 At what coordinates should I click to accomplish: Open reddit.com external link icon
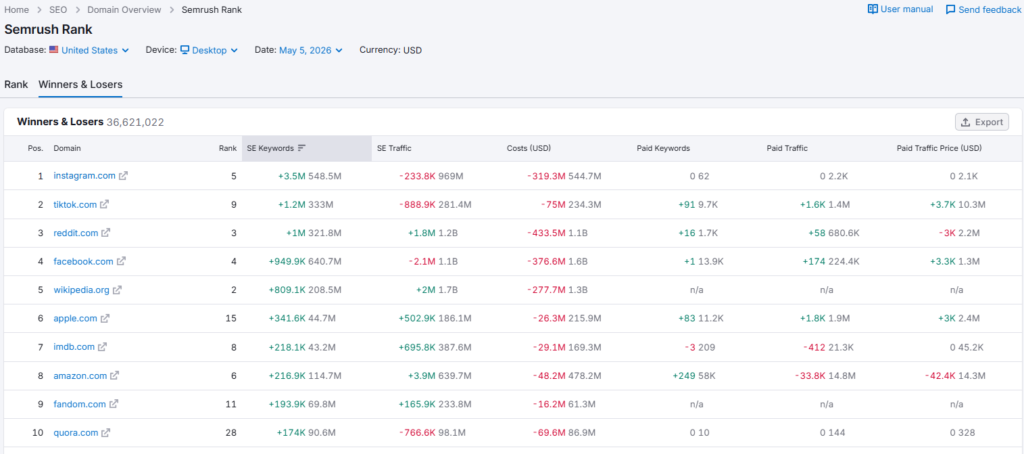click(106, 233)
